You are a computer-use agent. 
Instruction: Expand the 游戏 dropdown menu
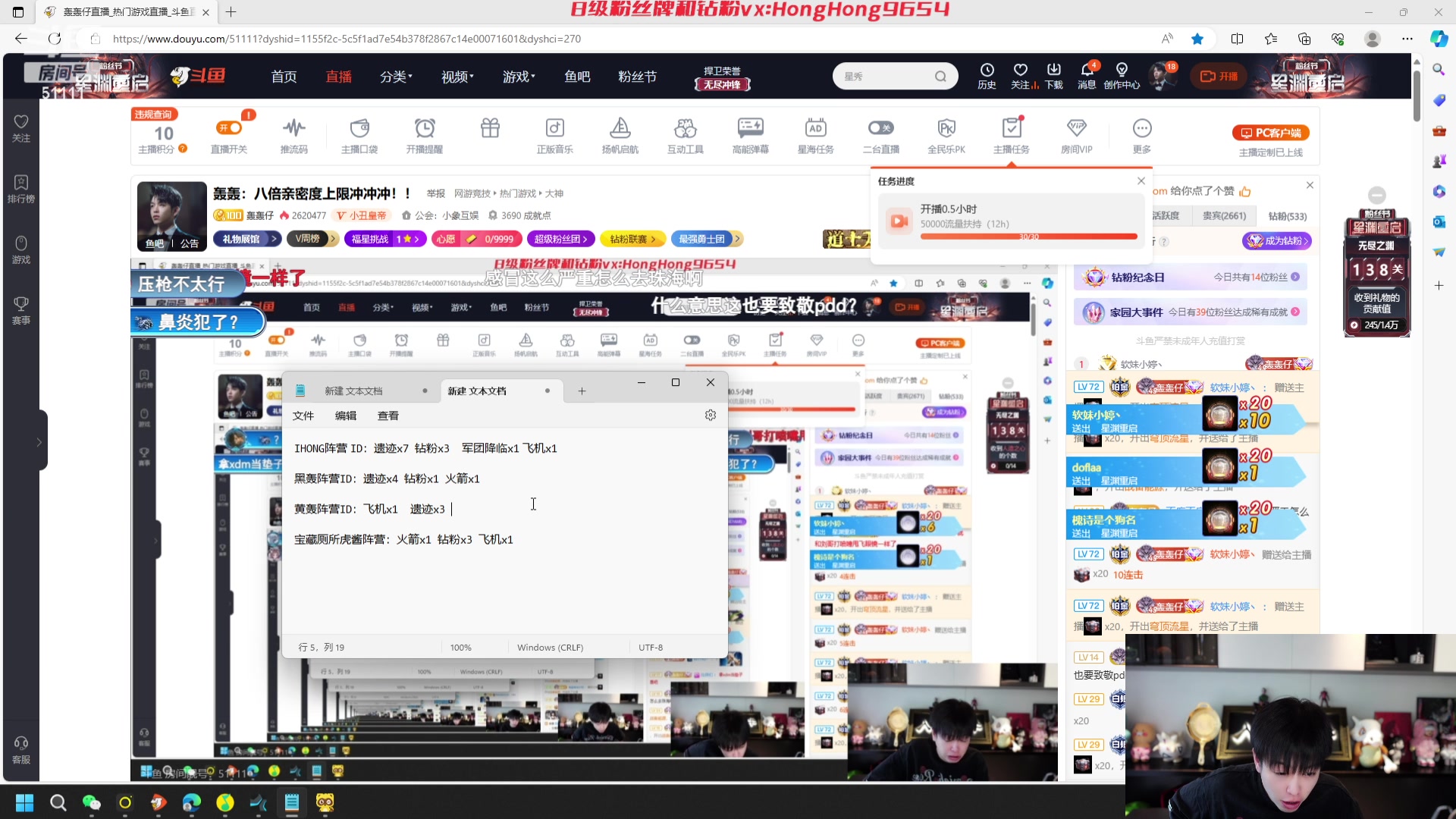[519, 76]
